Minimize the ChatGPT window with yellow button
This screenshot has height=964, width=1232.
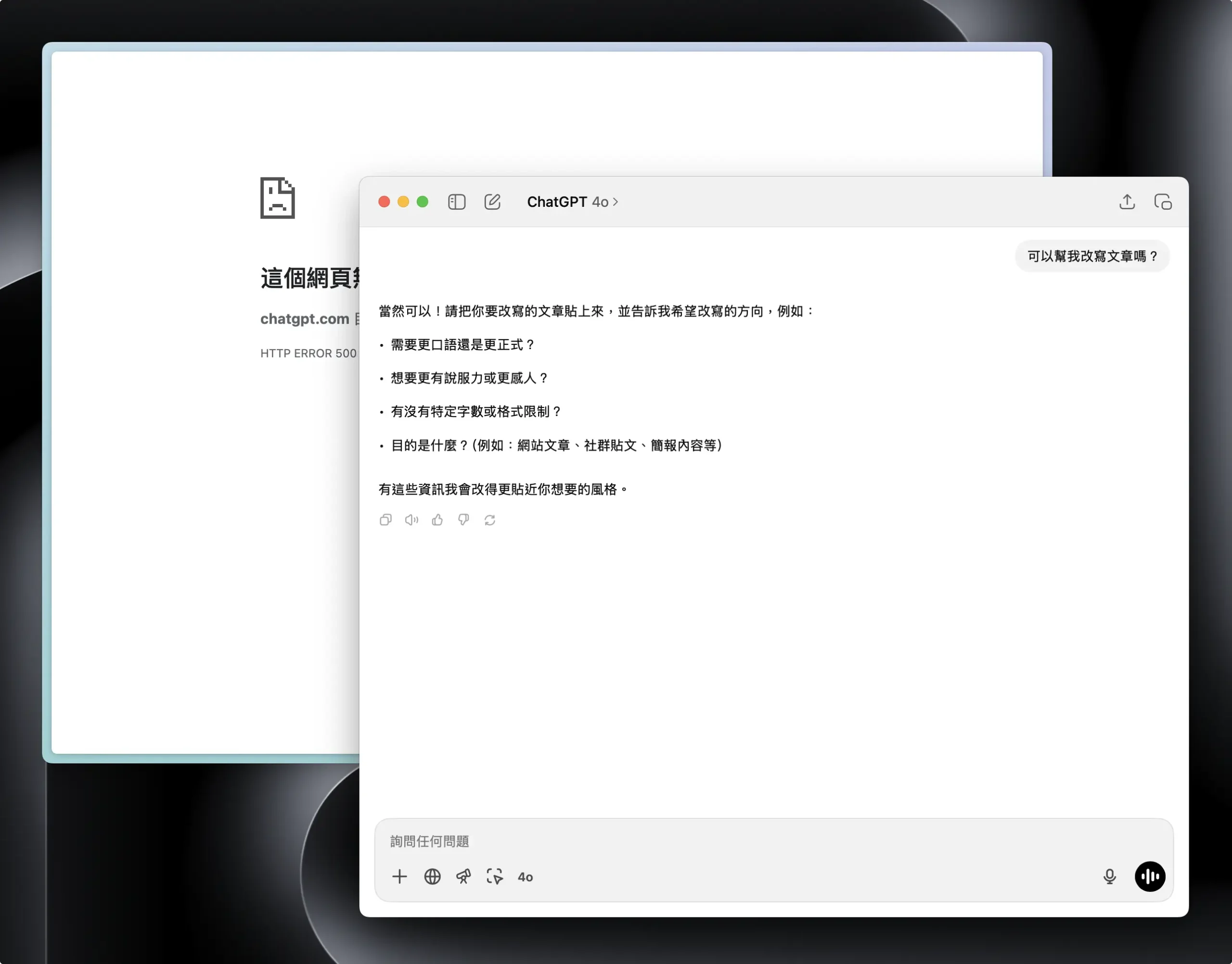click(403, 202)
